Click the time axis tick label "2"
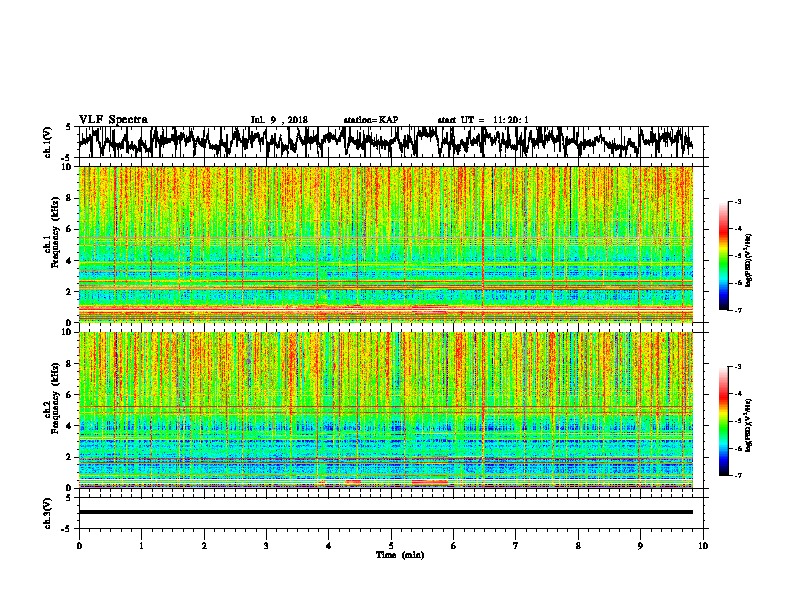 pos(204,546)
